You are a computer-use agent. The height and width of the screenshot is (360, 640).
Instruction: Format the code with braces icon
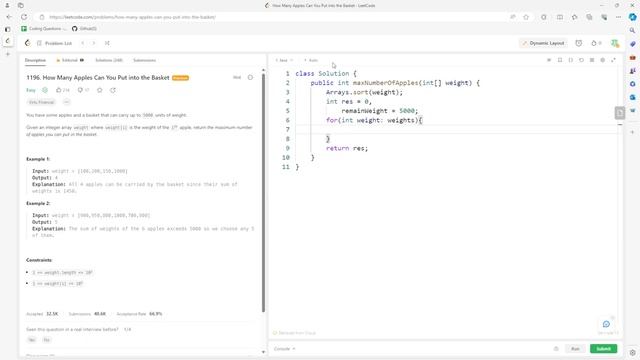pos(571,60)
